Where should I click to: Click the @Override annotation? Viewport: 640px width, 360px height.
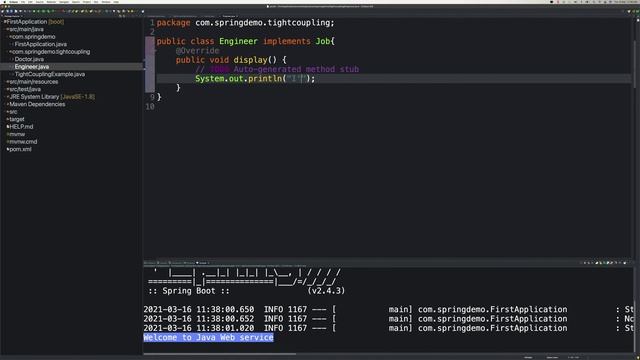tap(198, 51)
